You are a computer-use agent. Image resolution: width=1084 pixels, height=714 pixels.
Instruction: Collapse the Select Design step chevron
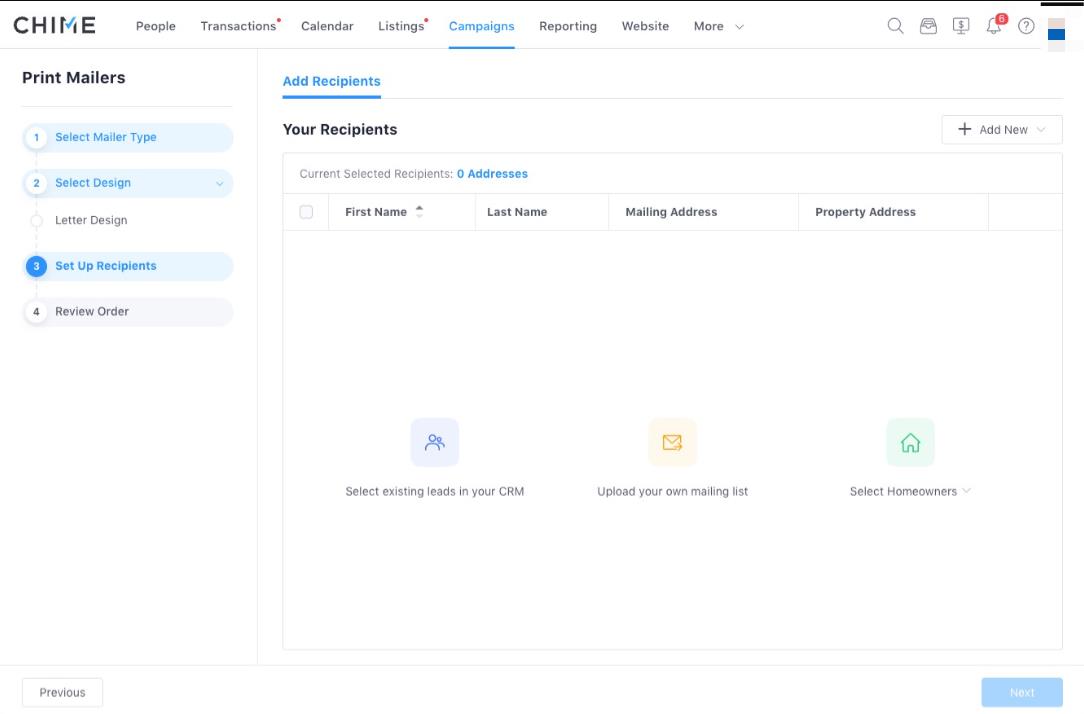coord(220,184)
